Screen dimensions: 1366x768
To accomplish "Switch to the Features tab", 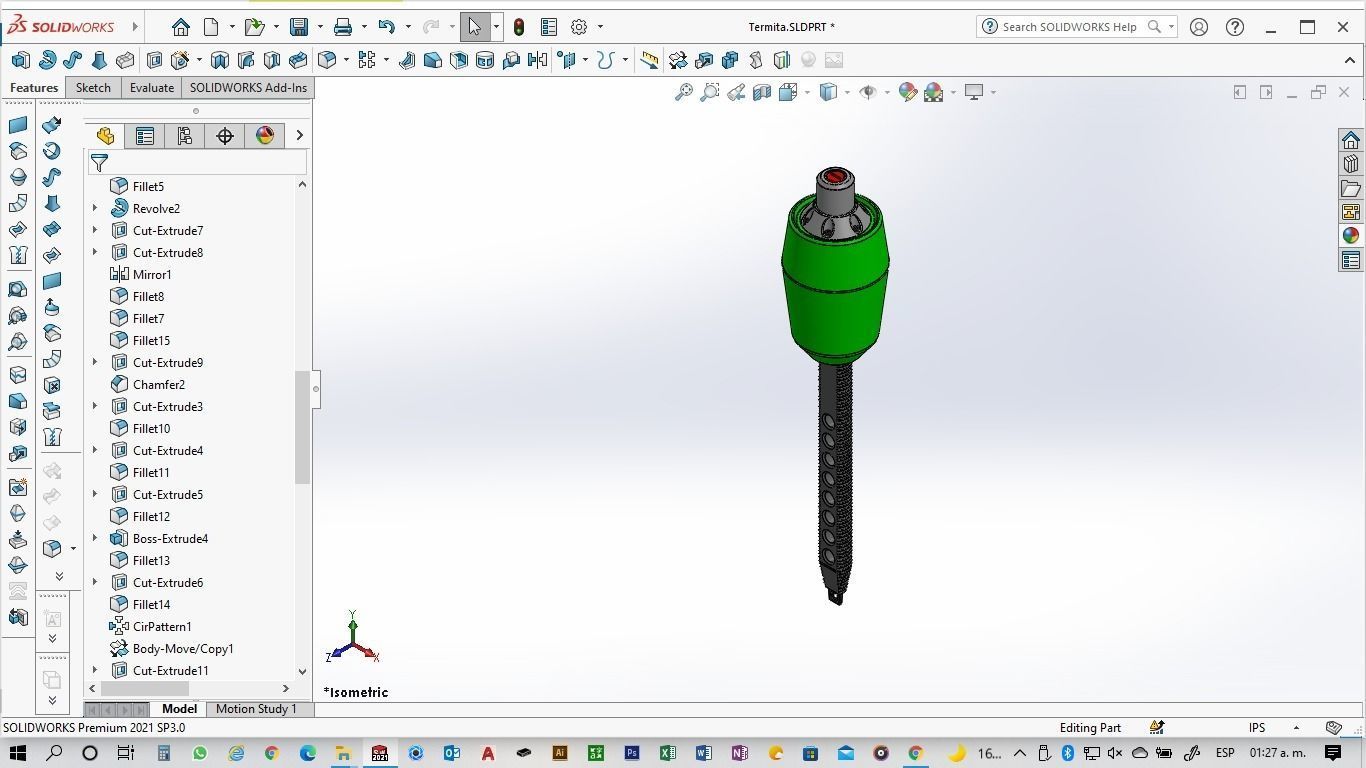I will click(x=34, y=88).
